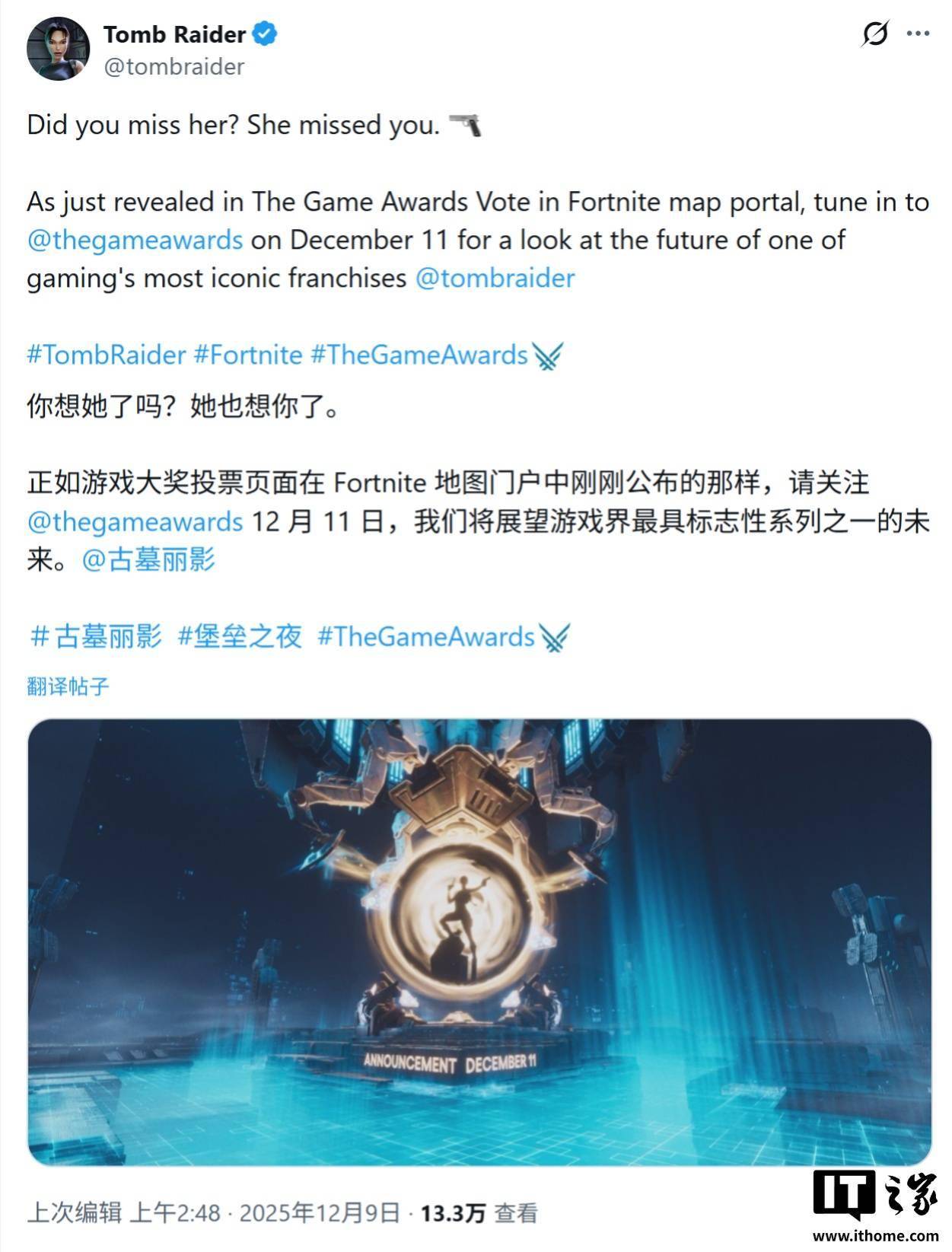
Task: Click the Game Awards logo after Chinese hashtags
Action: pos(554,637)
